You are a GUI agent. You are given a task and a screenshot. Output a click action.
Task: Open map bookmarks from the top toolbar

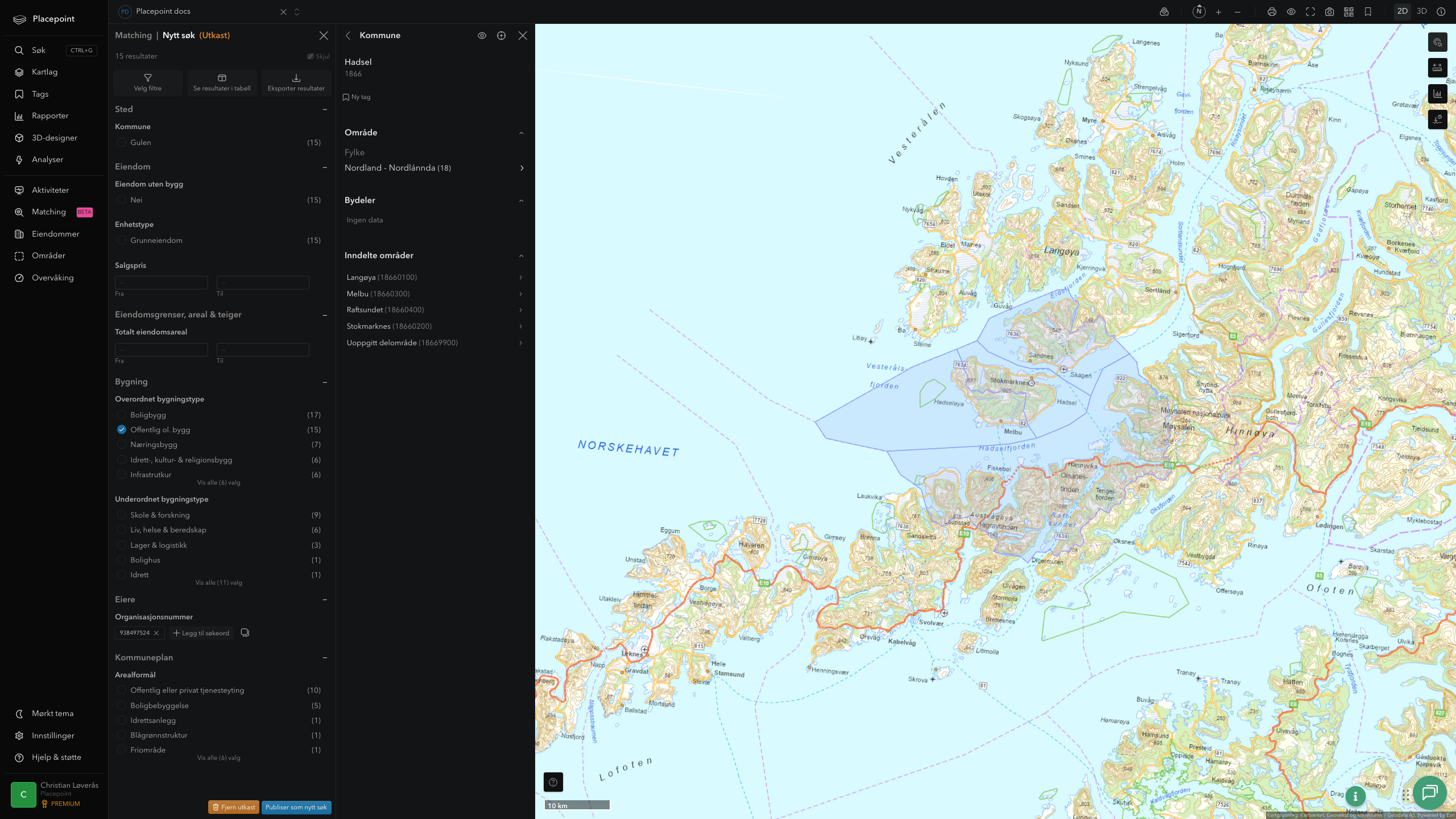[1368, 12]
